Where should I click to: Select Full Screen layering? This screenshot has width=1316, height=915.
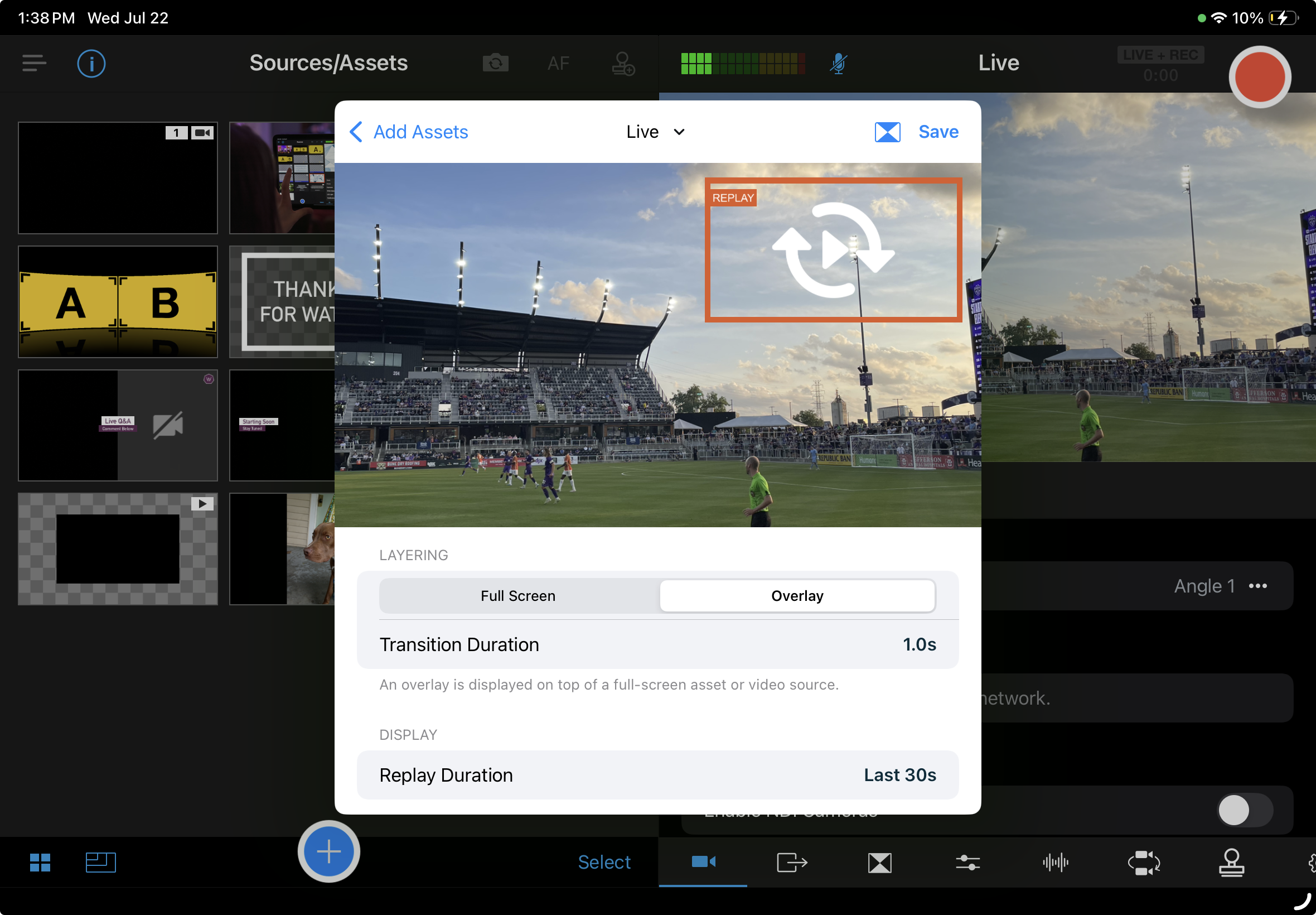[519, 596]
